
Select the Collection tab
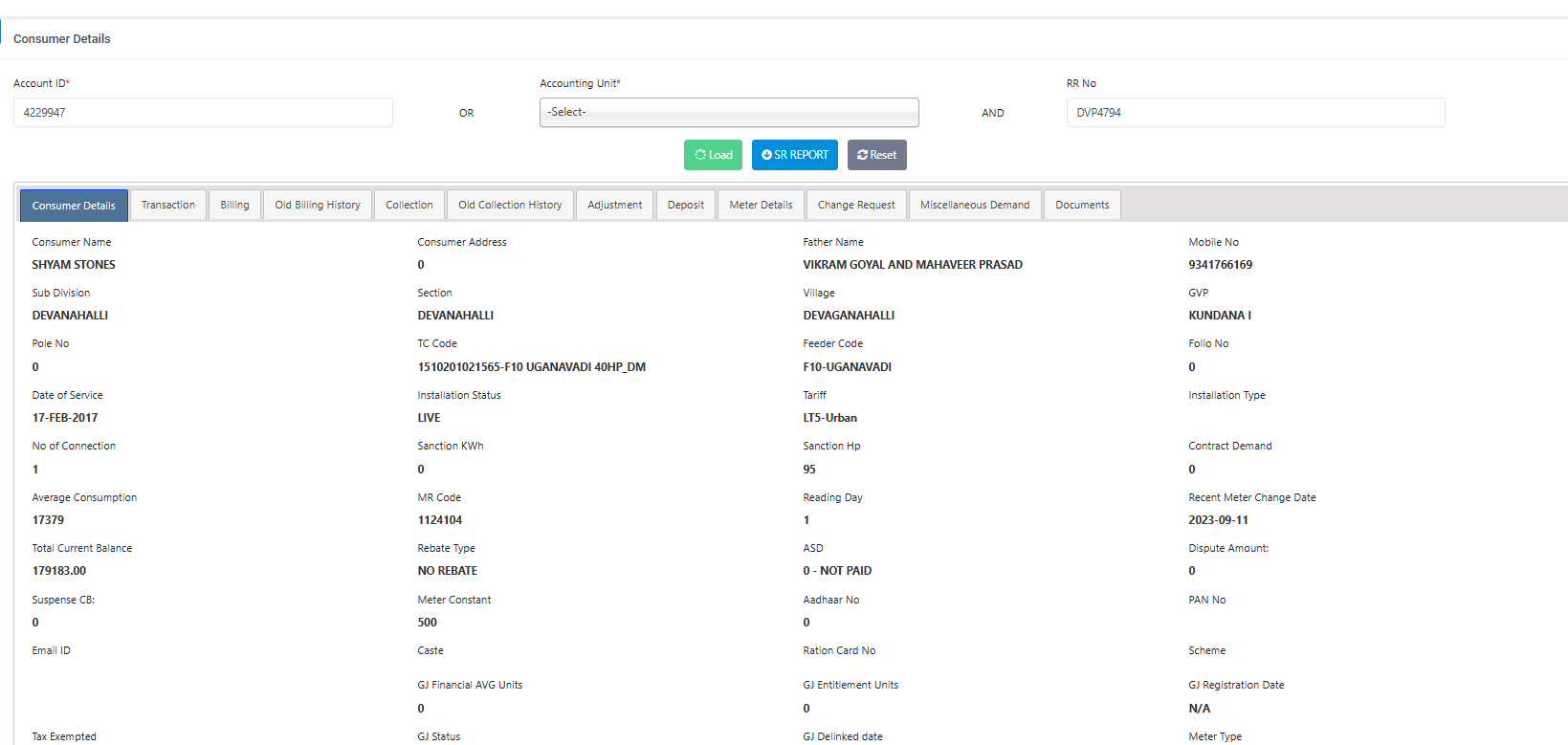point(409,205)
